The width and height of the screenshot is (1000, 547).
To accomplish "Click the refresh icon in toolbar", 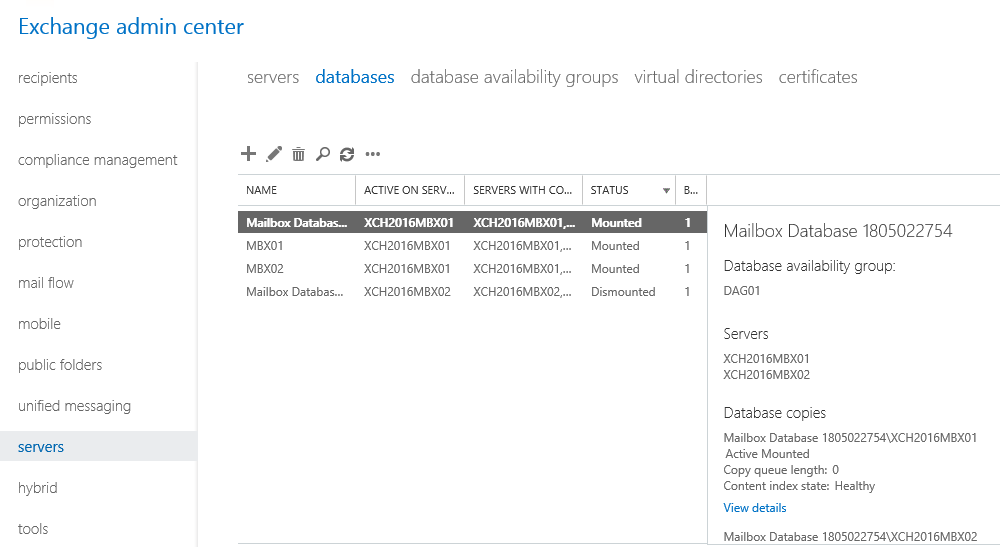I will tap(347, 154).
